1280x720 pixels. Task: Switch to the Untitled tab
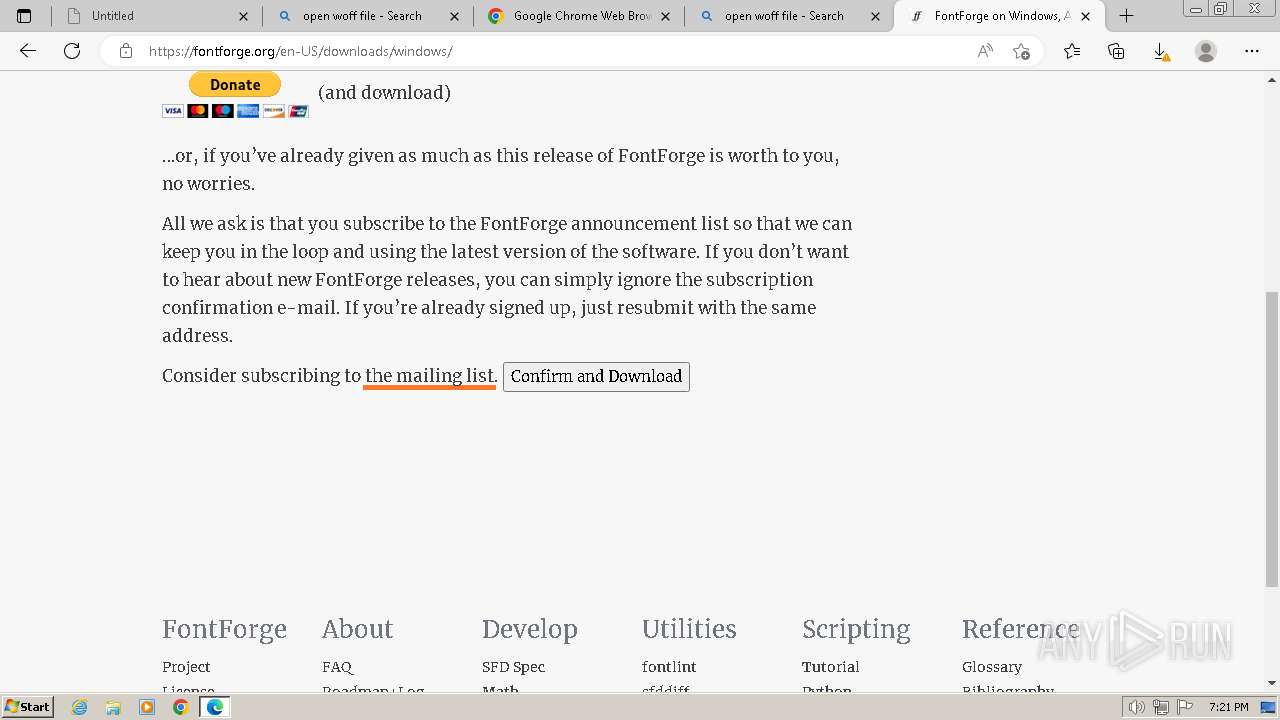point(157,16)
